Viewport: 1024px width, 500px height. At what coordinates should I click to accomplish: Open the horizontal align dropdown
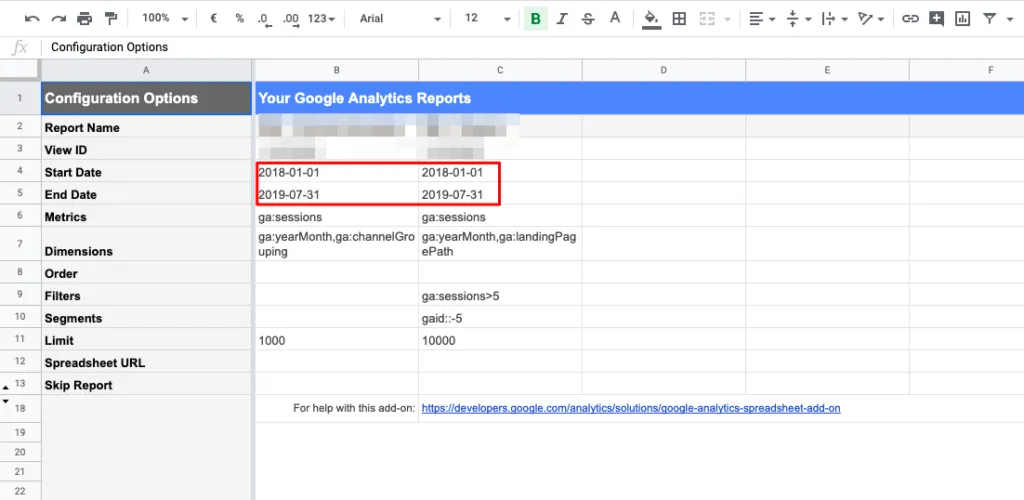pyautogui.click(x=761, y=19)
